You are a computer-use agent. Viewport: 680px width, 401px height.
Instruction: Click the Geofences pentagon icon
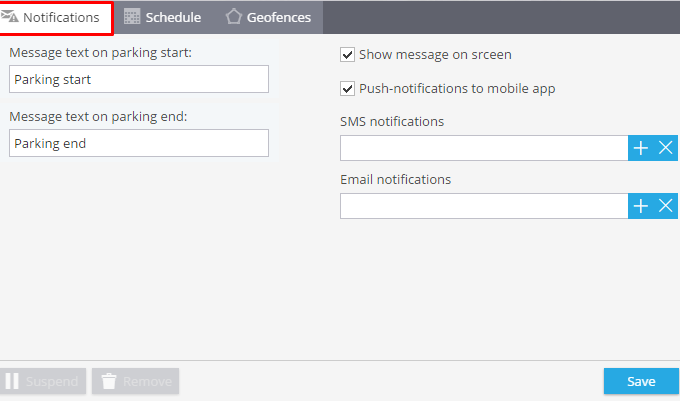click(234, 17)
